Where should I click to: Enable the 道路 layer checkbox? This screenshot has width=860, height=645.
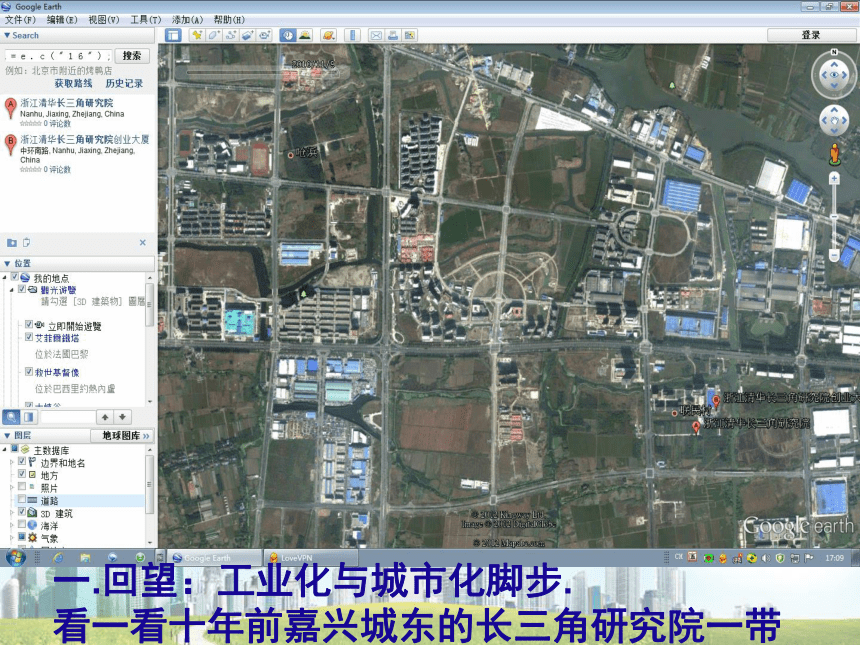point(22,500)
